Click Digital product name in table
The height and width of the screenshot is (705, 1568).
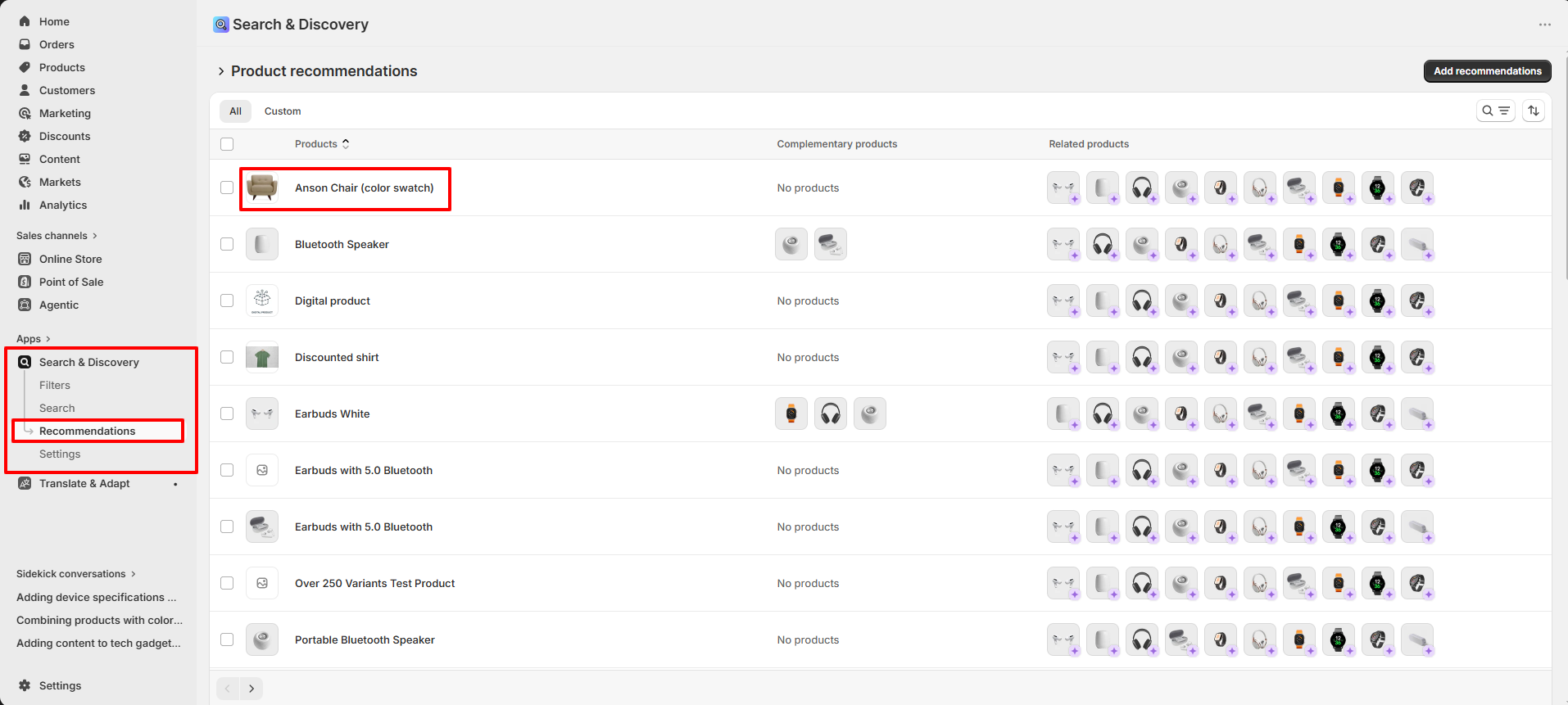333,301
